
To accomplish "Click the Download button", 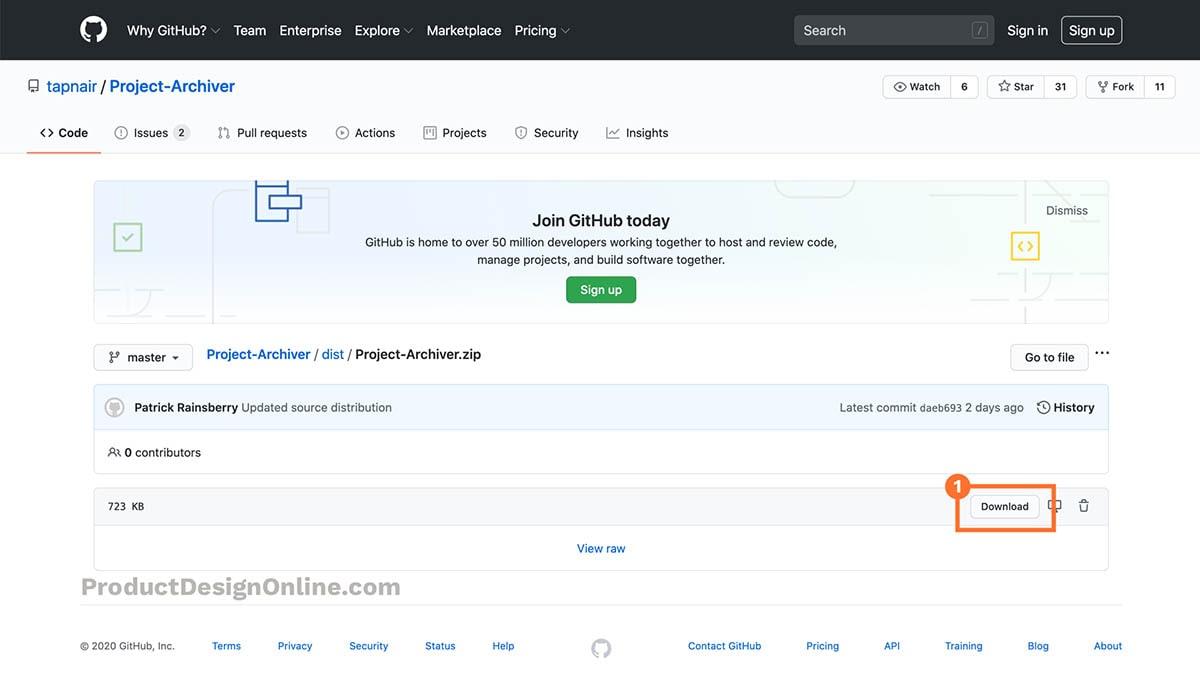I will click(x=1005, y=507).
